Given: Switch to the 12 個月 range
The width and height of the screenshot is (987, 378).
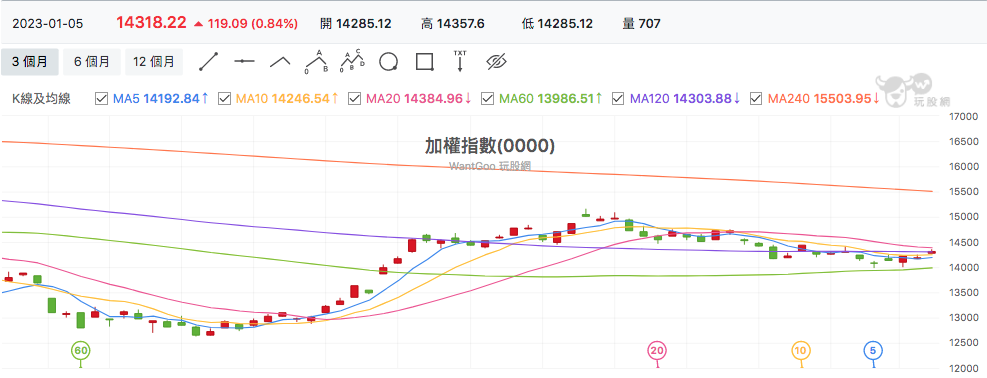Looking at the screenshot, I should tap(154, 62).
